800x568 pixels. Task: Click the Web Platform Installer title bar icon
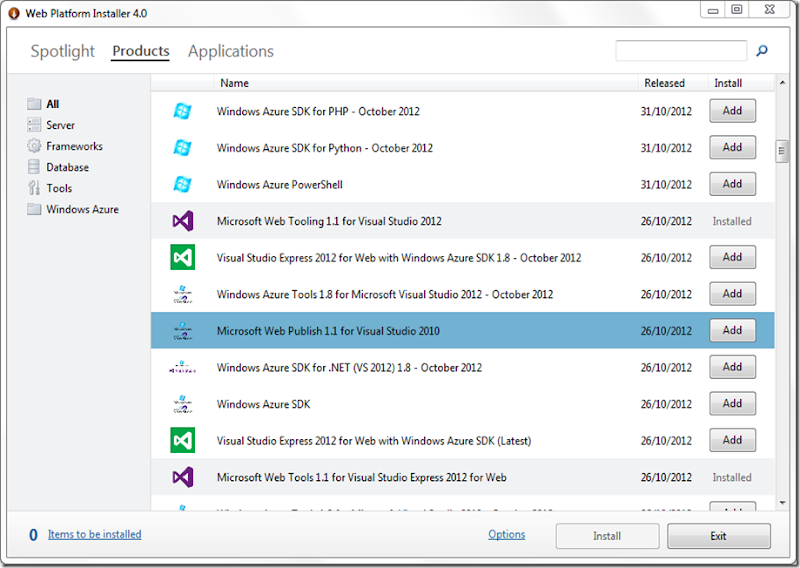[x=14, y=13]
